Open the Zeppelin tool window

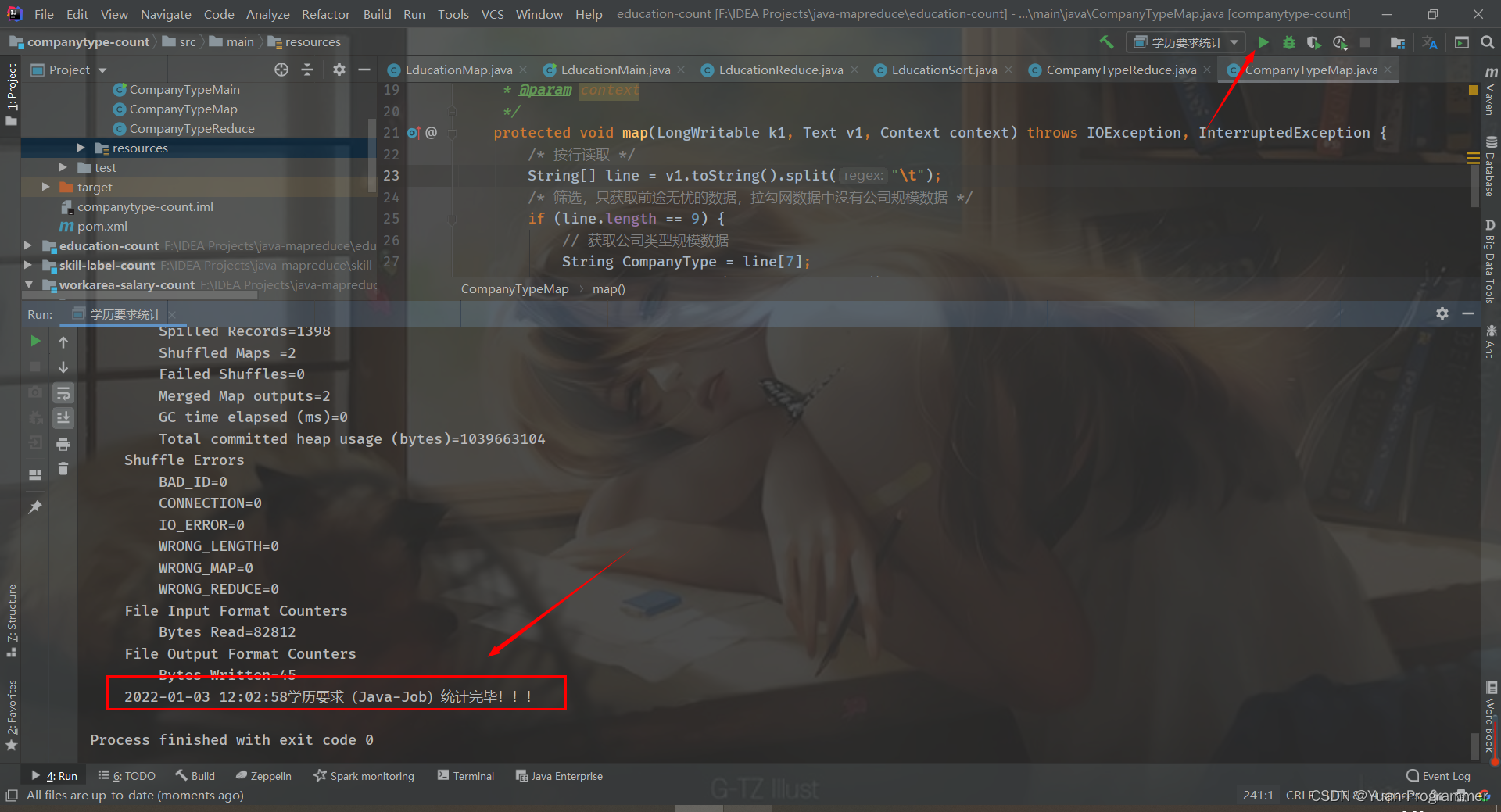(263, 776)
